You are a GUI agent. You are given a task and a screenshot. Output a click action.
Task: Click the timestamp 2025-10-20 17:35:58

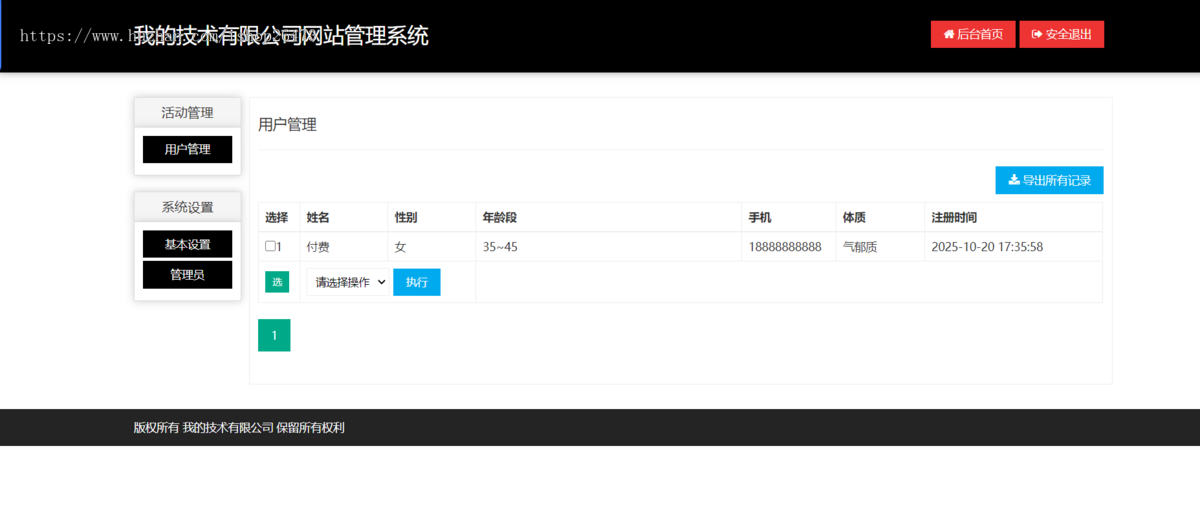(x=987, y=246)
